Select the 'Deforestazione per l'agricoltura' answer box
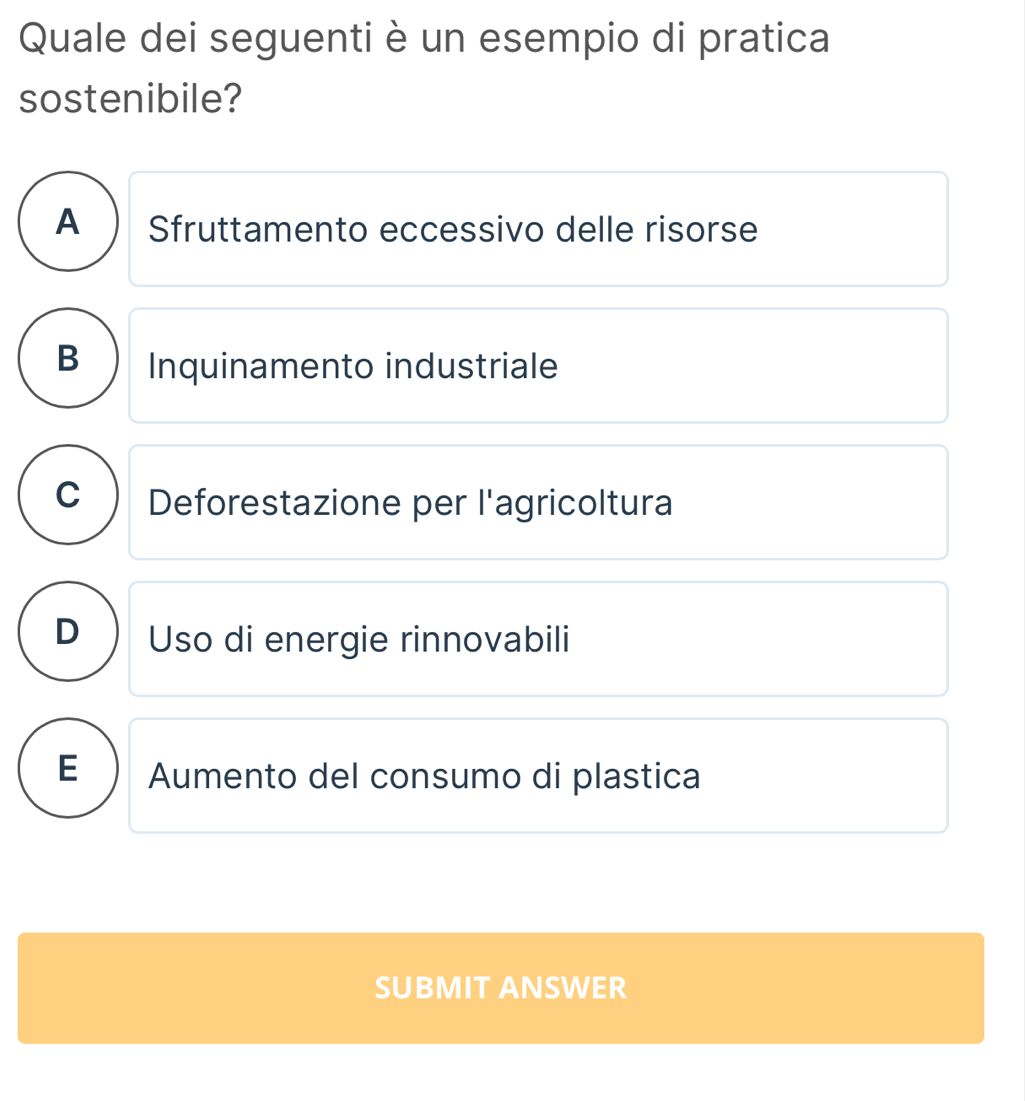The image size is (1025, 1101). tap(538, 502)
